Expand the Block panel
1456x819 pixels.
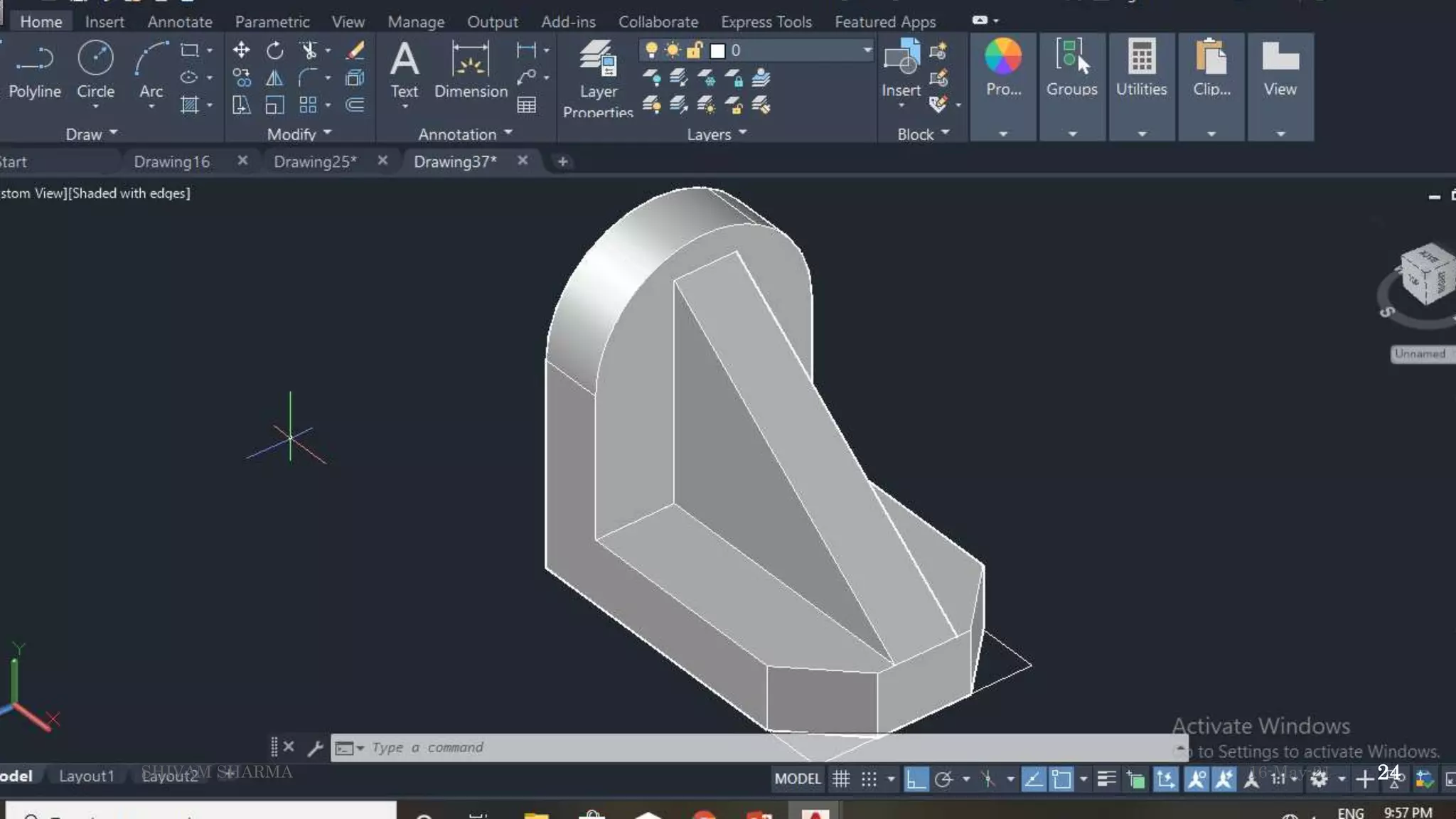tap(923, 134)
